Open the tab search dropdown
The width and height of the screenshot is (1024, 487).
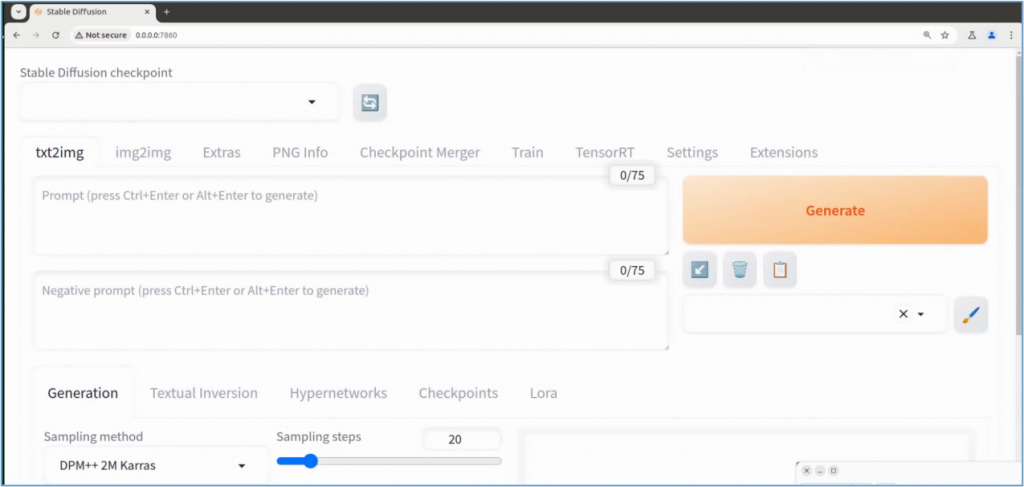tap(18, 12)
